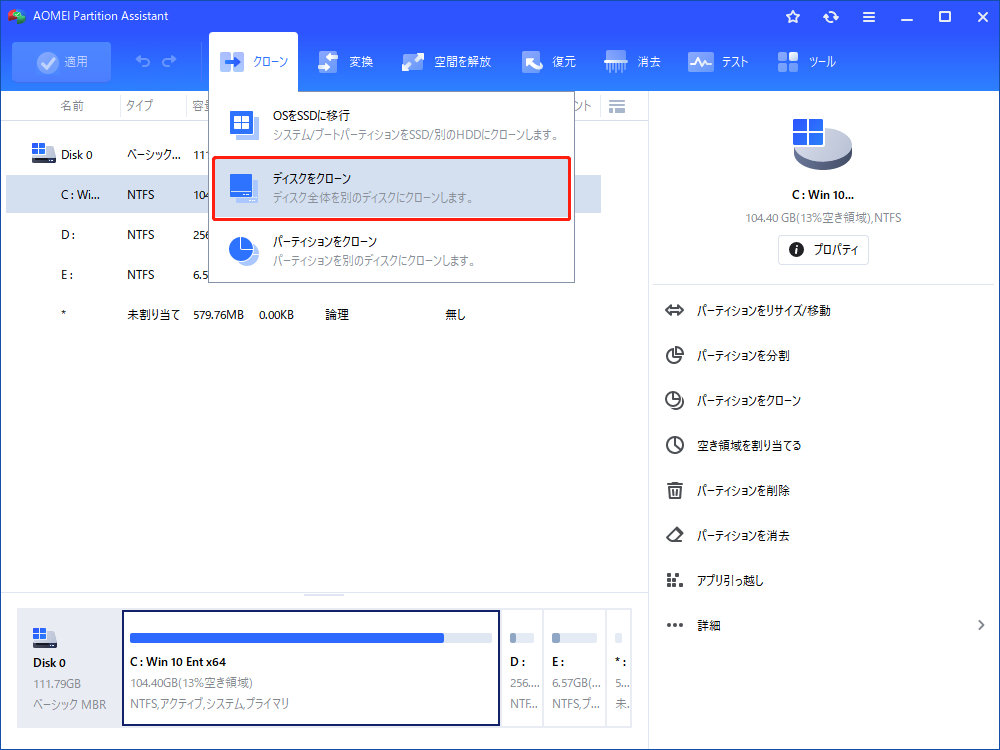
Task: Click パーティションをリサイズ/移動 in side panel
Action: pyautogui.click(x=763, y=311)
